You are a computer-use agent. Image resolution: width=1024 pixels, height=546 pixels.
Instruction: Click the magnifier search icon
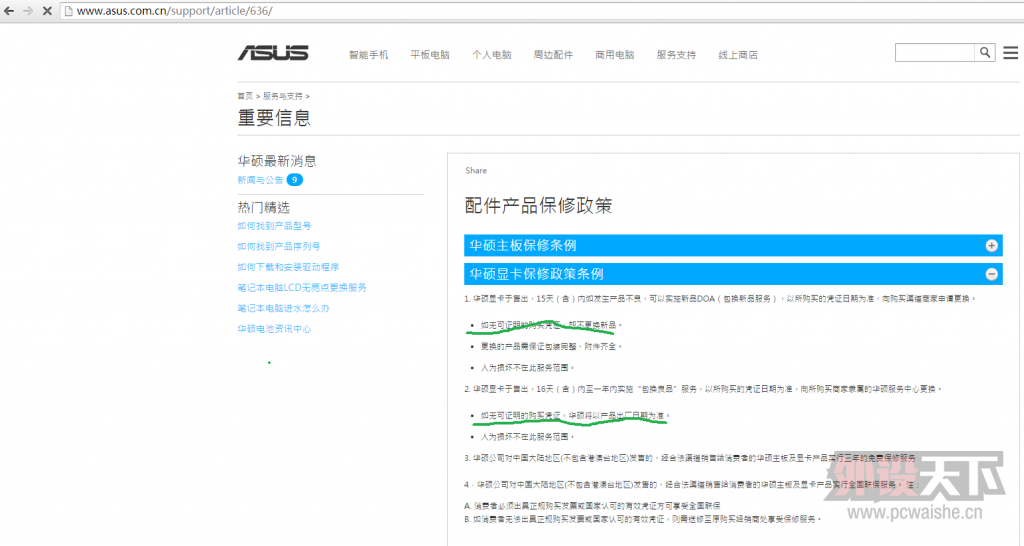(x=985, y=52)
